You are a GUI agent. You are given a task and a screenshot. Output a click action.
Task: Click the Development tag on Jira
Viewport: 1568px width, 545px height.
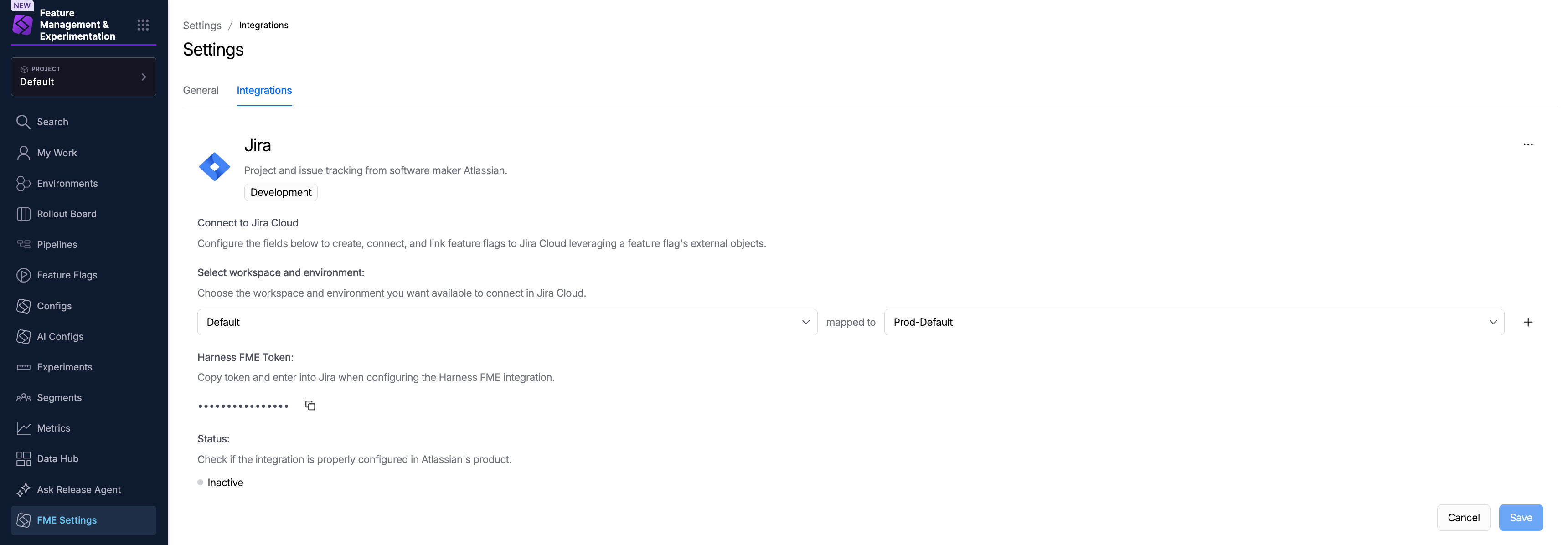[281, 192]
